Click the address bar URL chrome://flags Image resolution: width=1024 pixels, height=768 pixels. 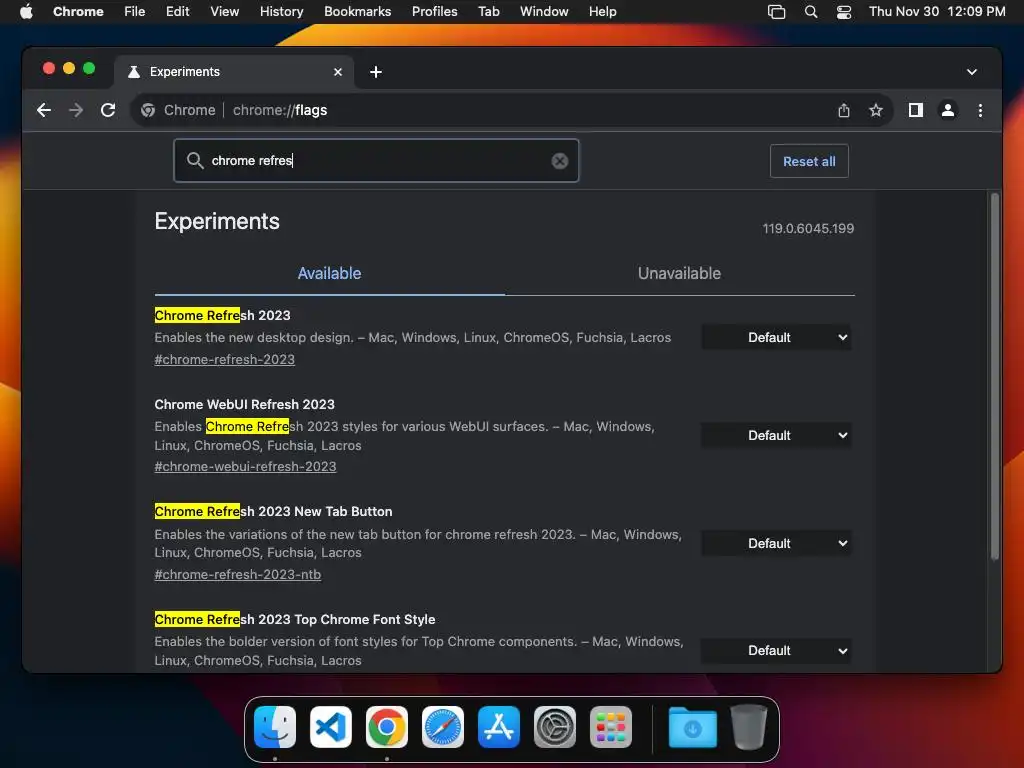click(x=280, y=110)
